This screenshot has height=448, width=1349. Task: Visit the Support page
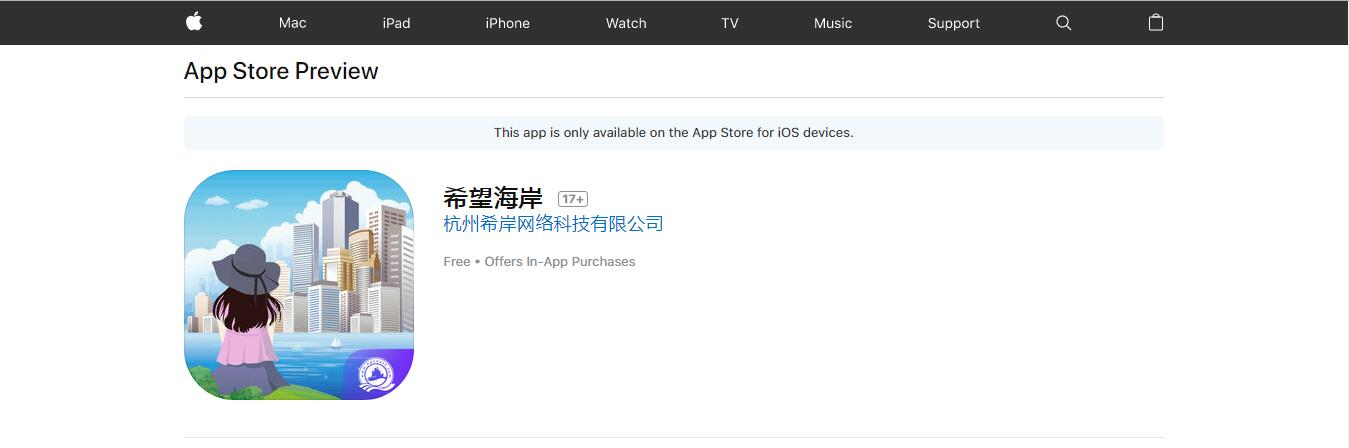[x=953, y=23]
